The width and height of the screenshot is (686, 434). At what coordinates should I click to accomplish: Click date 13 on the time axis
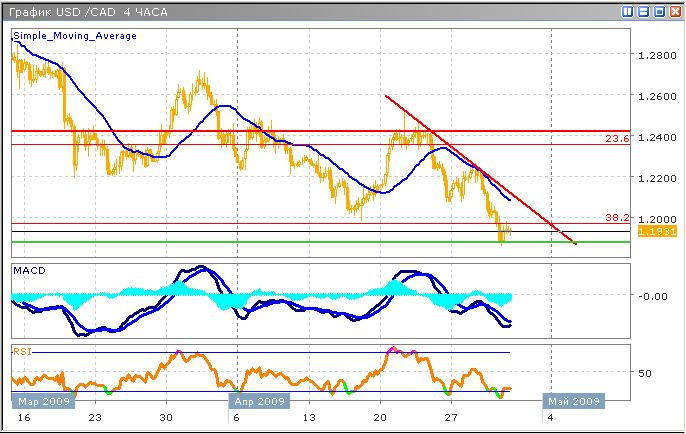coord(310,418)
